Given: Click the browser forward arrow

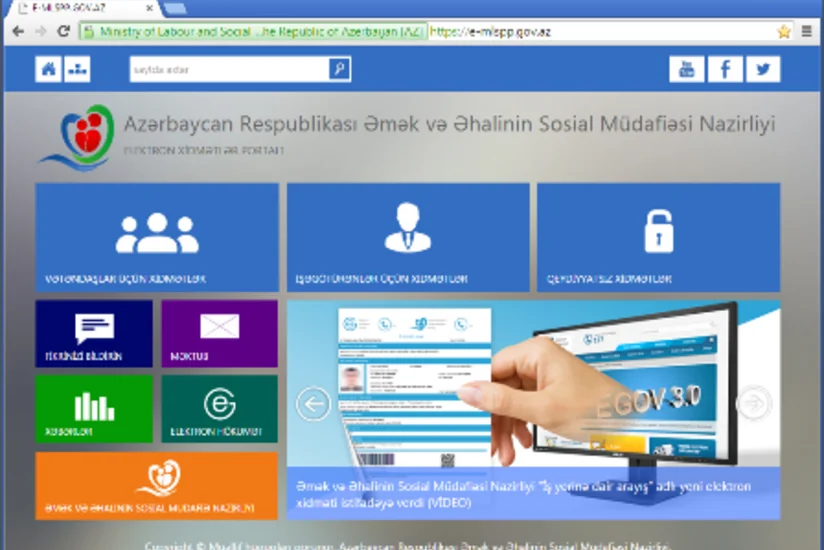Looking at the screenshot, I should 41,32.
